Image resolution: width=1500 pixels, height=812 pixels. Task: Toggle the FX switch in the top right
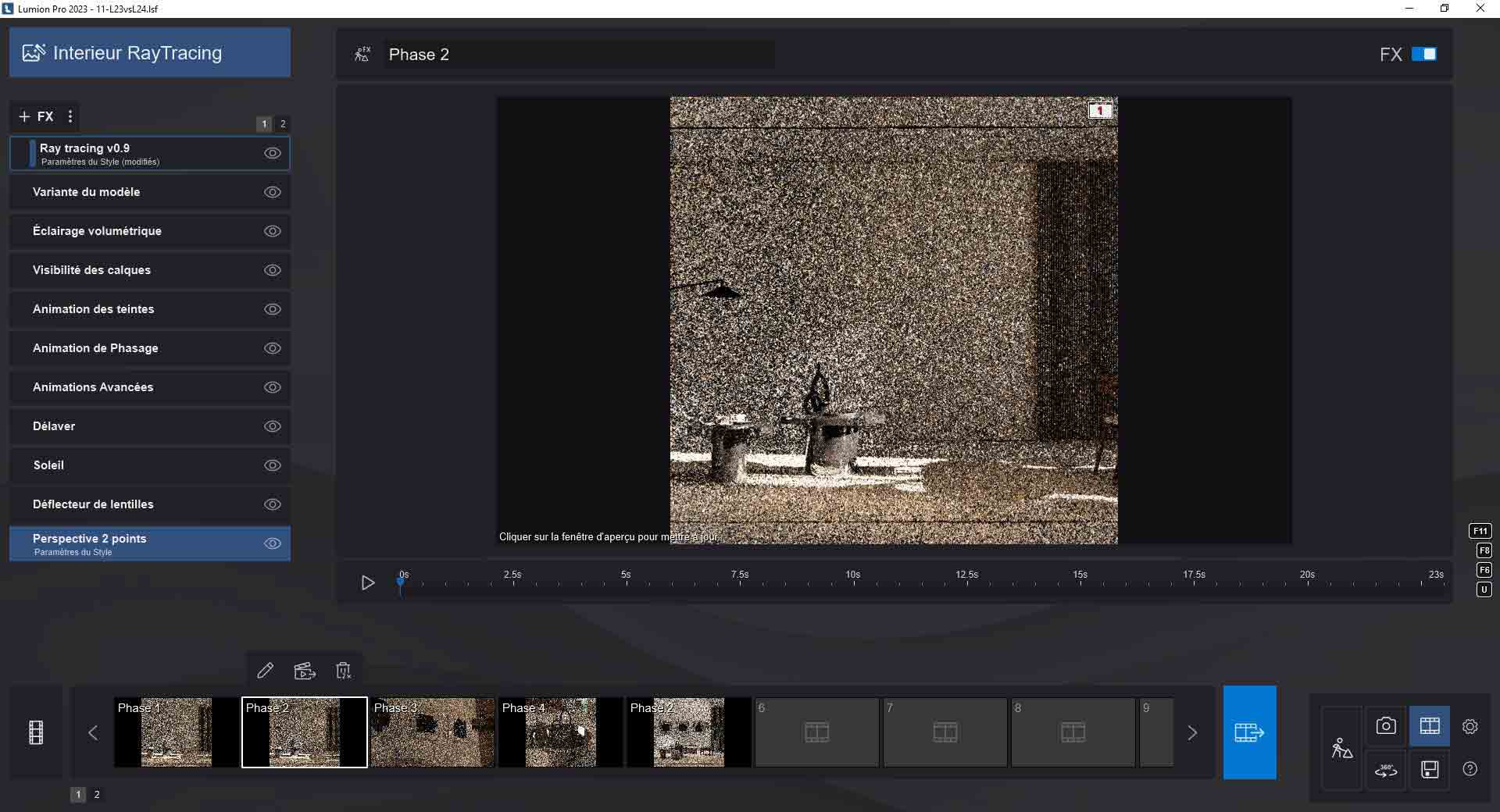coord(1423,53)
